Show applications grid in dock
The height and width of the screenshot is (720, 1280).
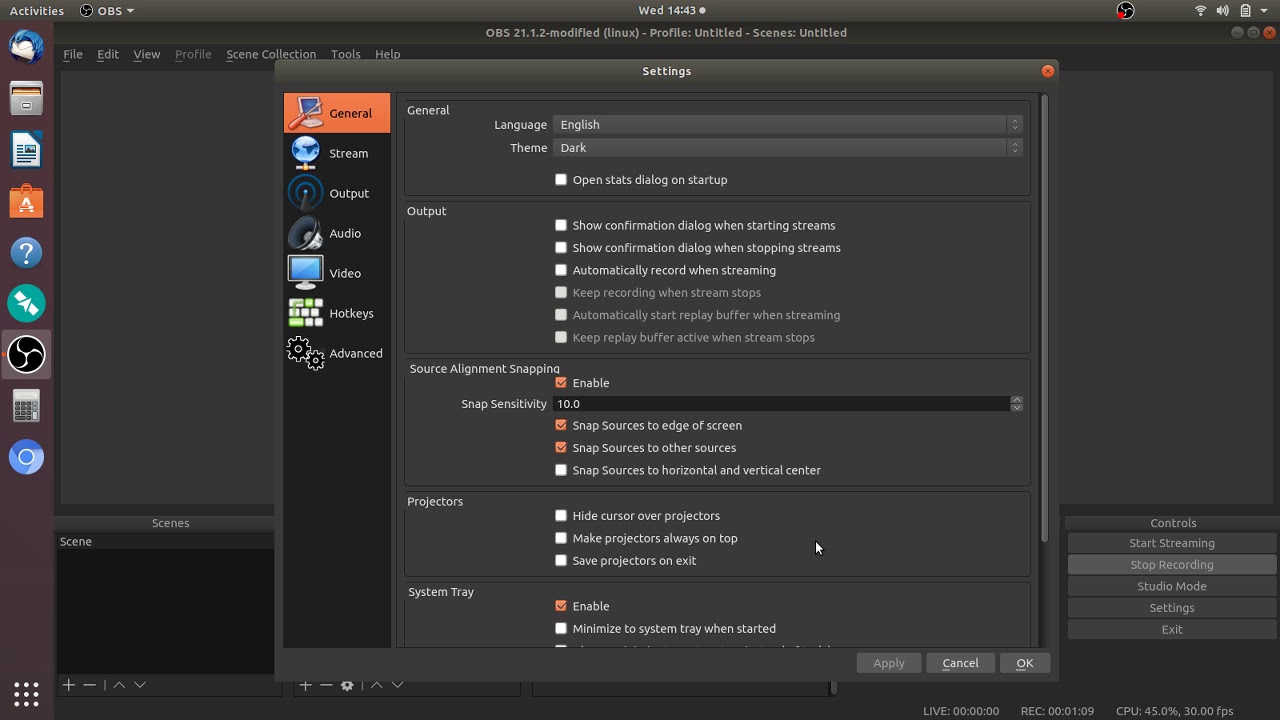point(26,693)
